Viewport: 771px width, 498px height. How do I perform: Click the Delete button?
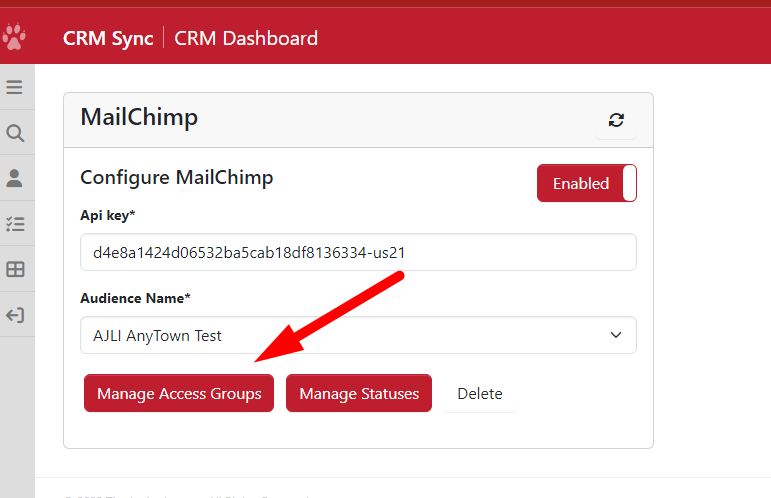point(480,393)
